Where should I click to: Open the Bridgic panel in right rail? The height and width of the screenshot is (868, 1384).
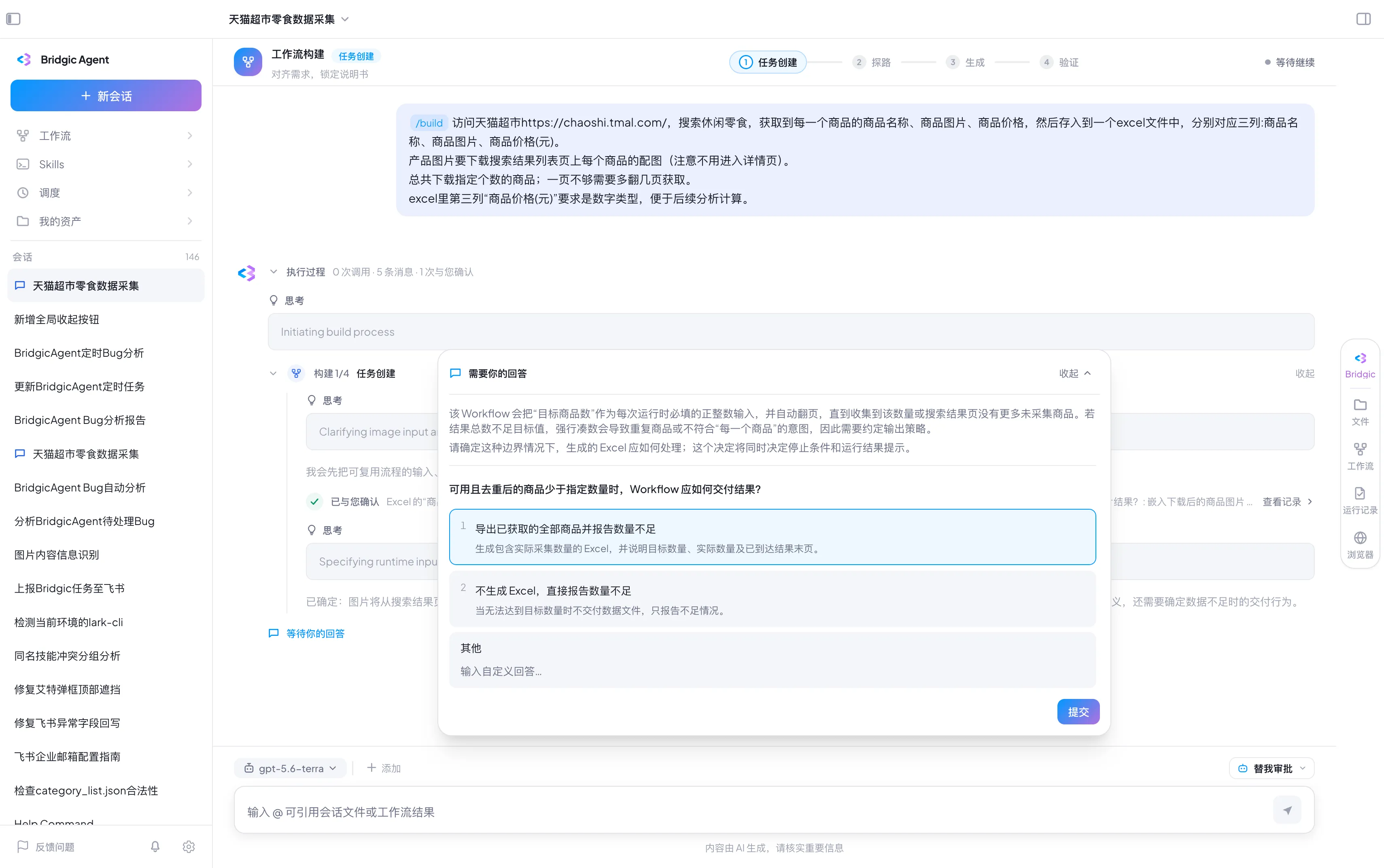coord(1360,366)
